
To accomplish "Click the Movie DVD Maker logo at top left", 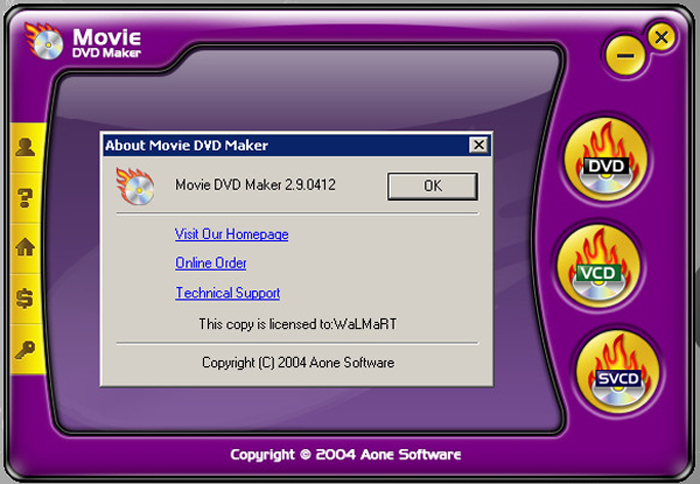I will click(x=84, y=42).
